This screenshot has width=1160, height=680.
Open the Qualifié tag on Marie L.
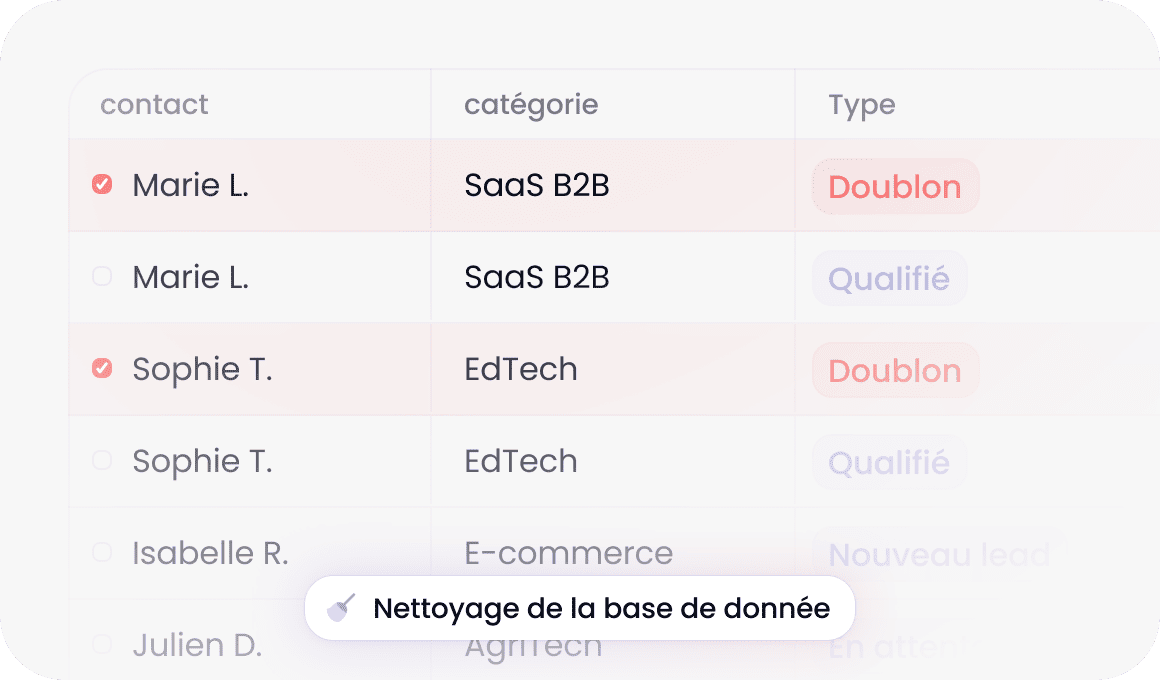[x=889, y=278]
